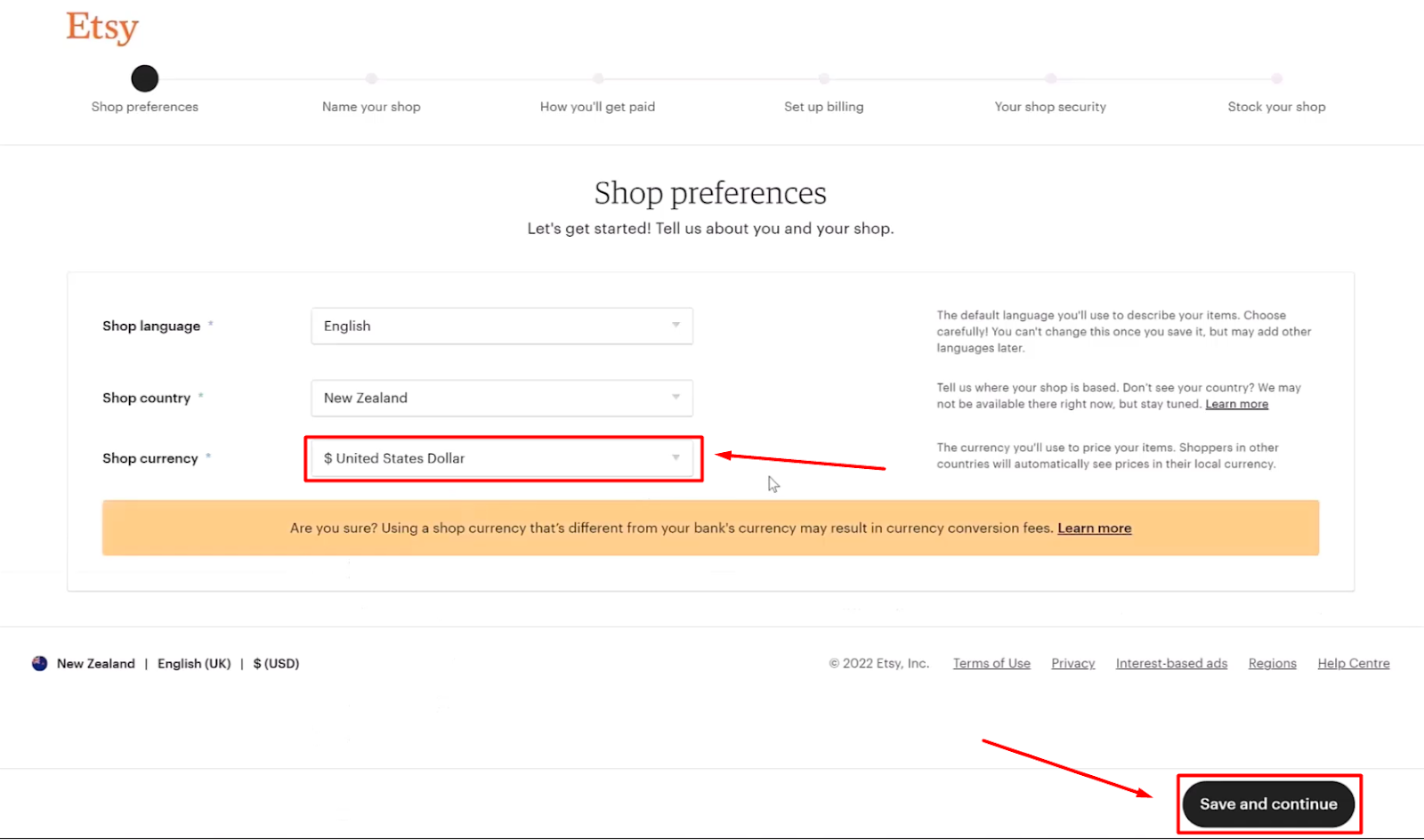This screenshot has width=1424, height=840.
Task: Open the Shop country dropdown
Action: click(502, 398)
